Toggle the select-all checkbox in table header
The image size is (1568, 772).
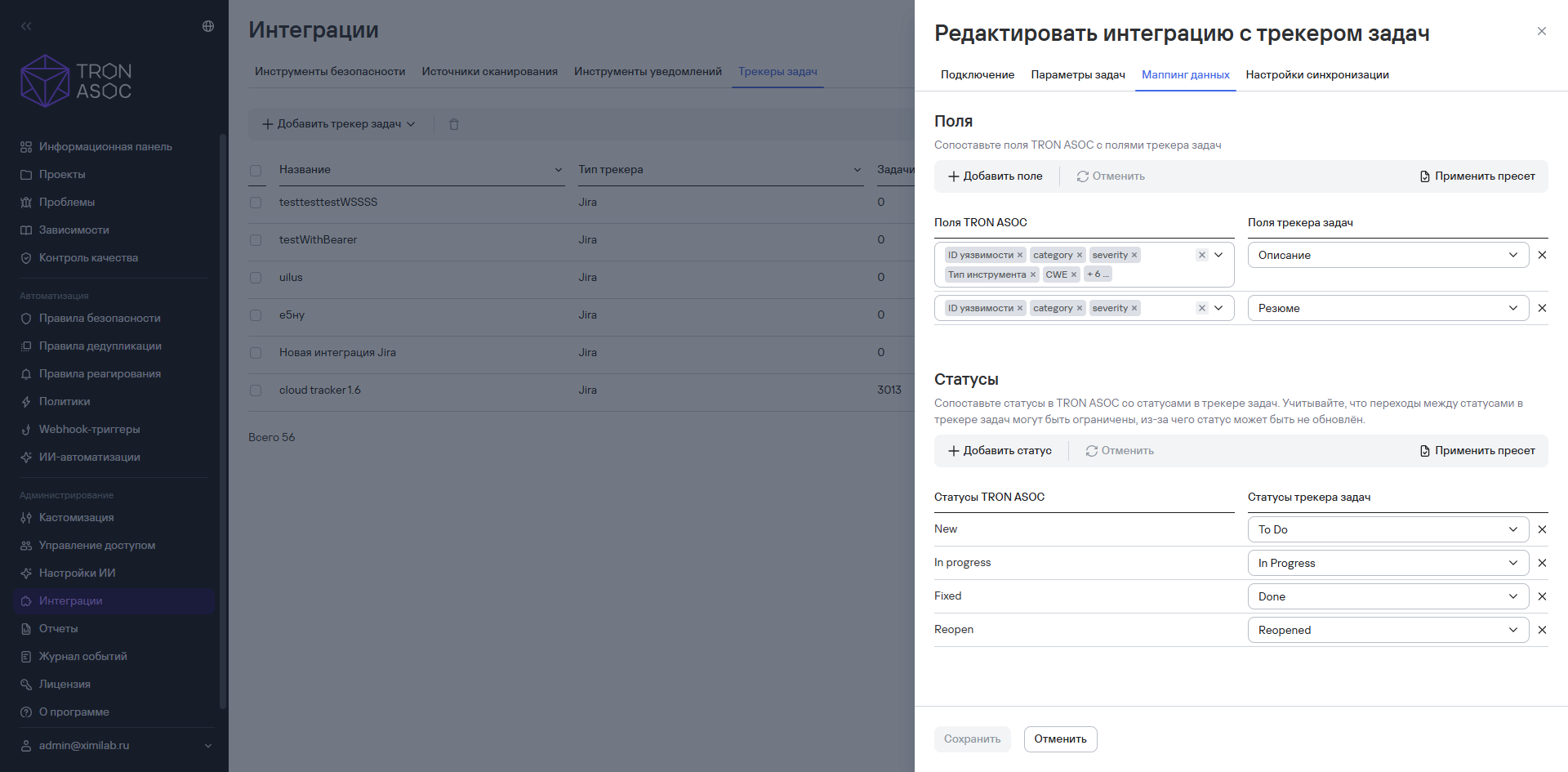coord(256,170)
